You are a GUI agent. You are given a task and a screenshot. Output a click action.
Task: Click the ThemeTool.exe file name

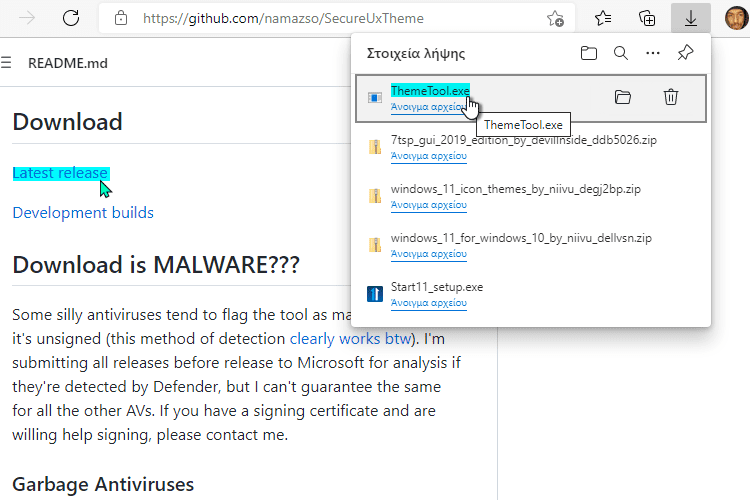point(430,90)
